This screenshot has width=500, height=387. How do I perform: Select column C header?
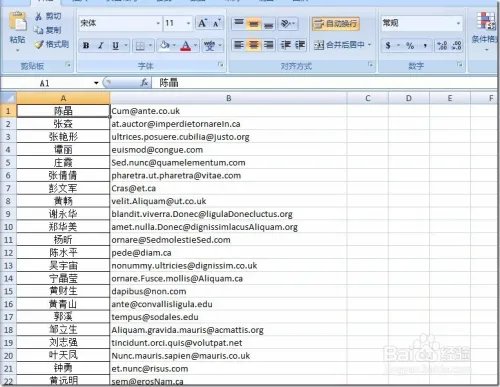click(x=368, y=98)
